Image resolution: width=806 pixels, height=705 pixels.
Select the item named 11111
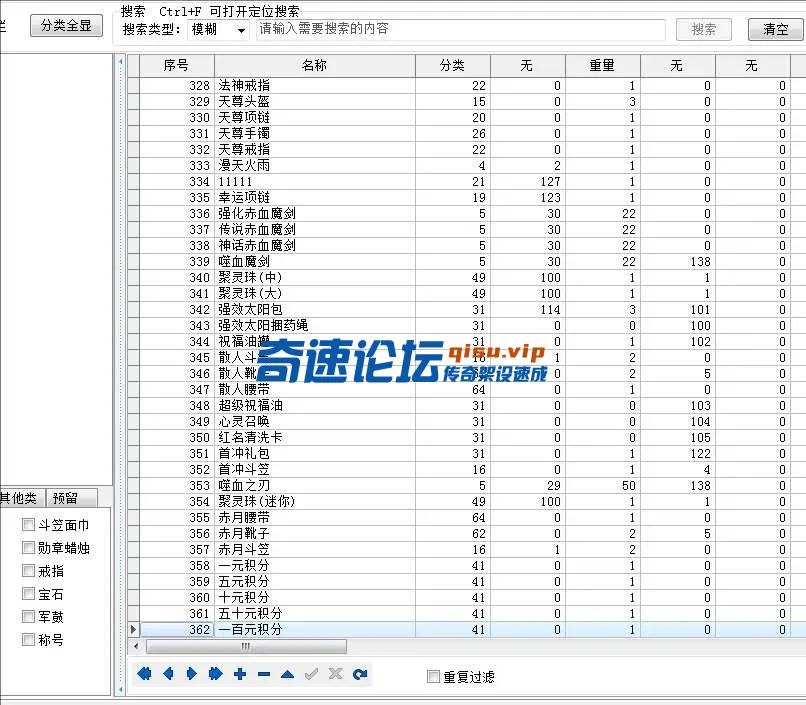click(x=465, y=181)
